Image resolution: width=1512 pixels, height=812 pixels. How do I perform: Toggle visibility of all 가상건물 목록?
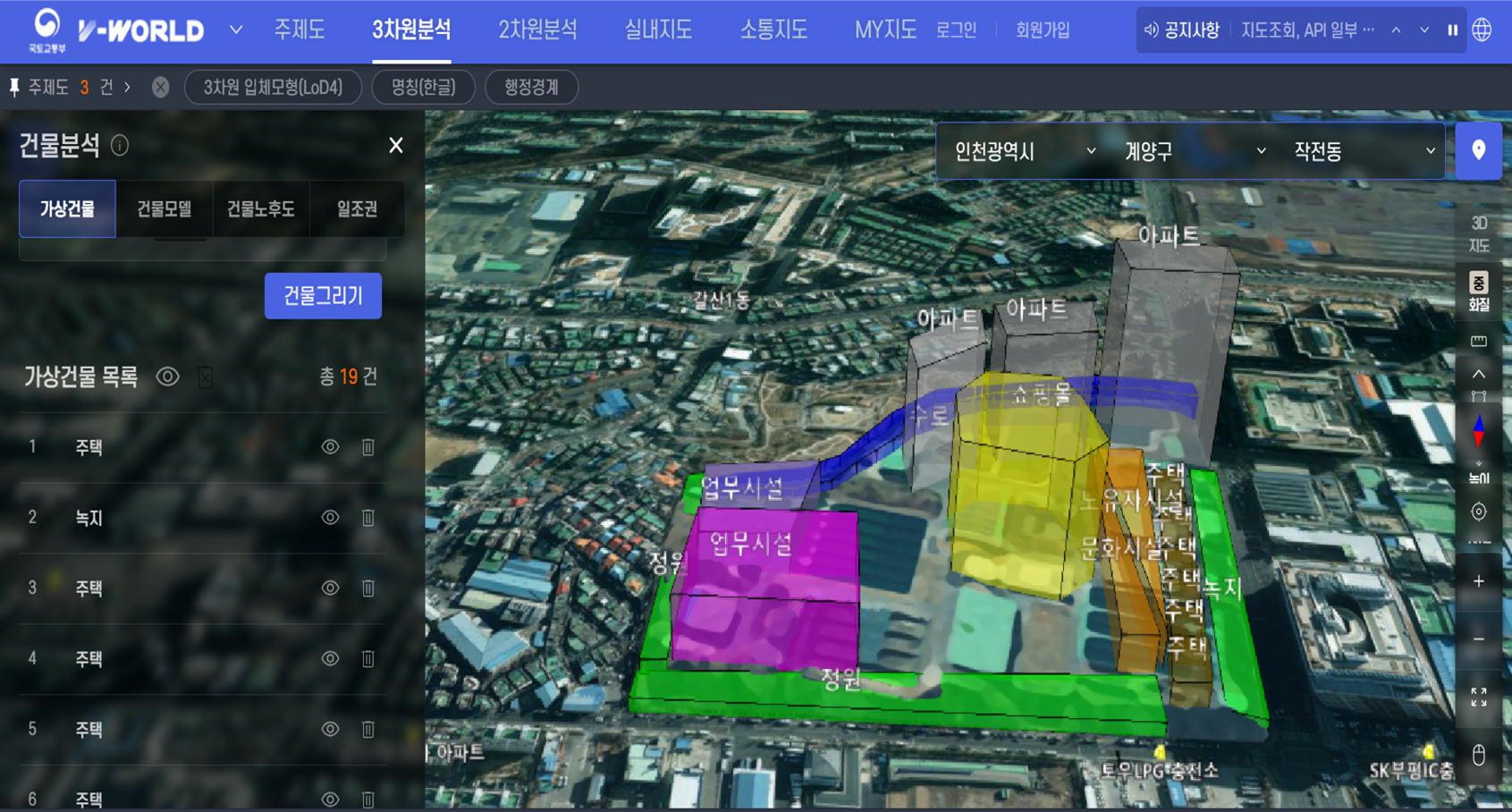(x=167, y=377)
